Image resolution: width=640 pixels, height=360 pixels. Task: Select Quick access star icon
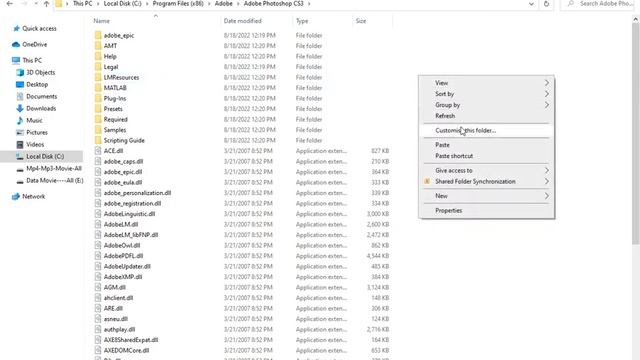(x=16, y=29)
